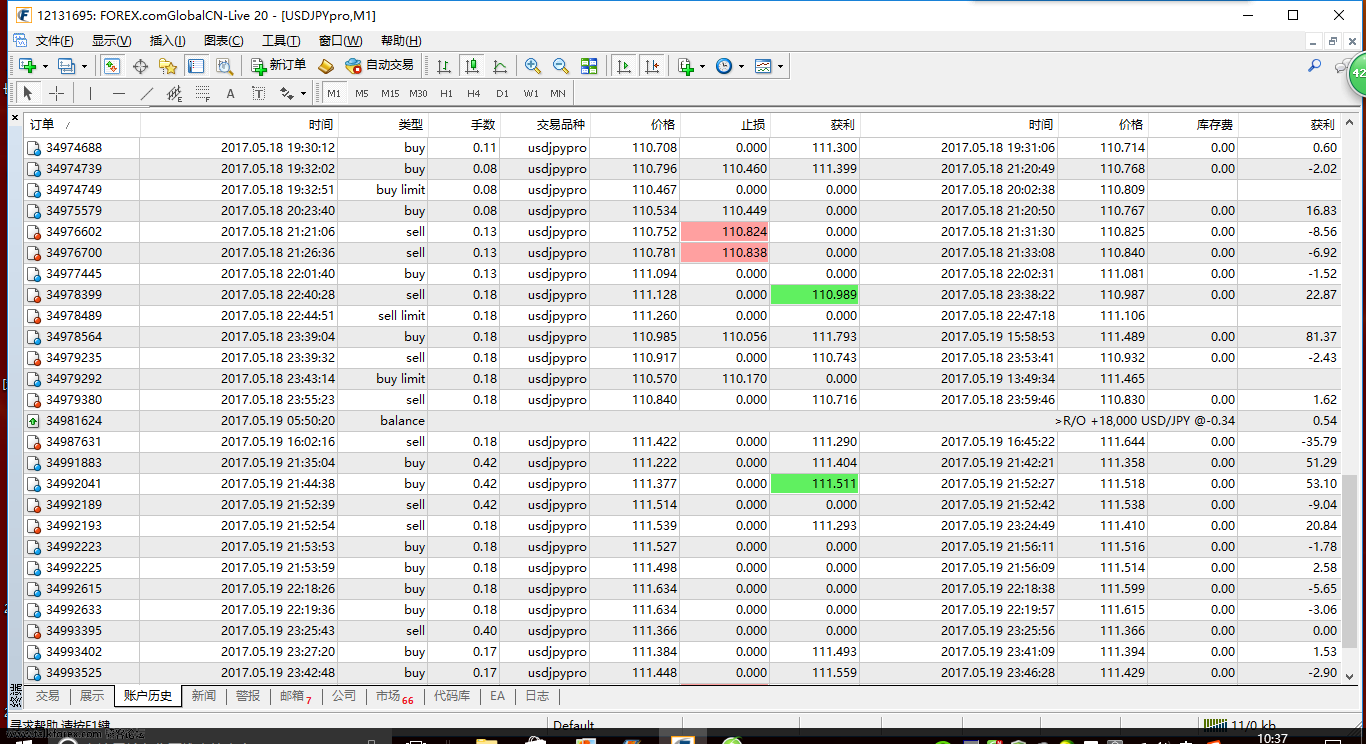The image size is (1366, 744).
Task: Open the 工具(T) menu
Action: point(281,41)
